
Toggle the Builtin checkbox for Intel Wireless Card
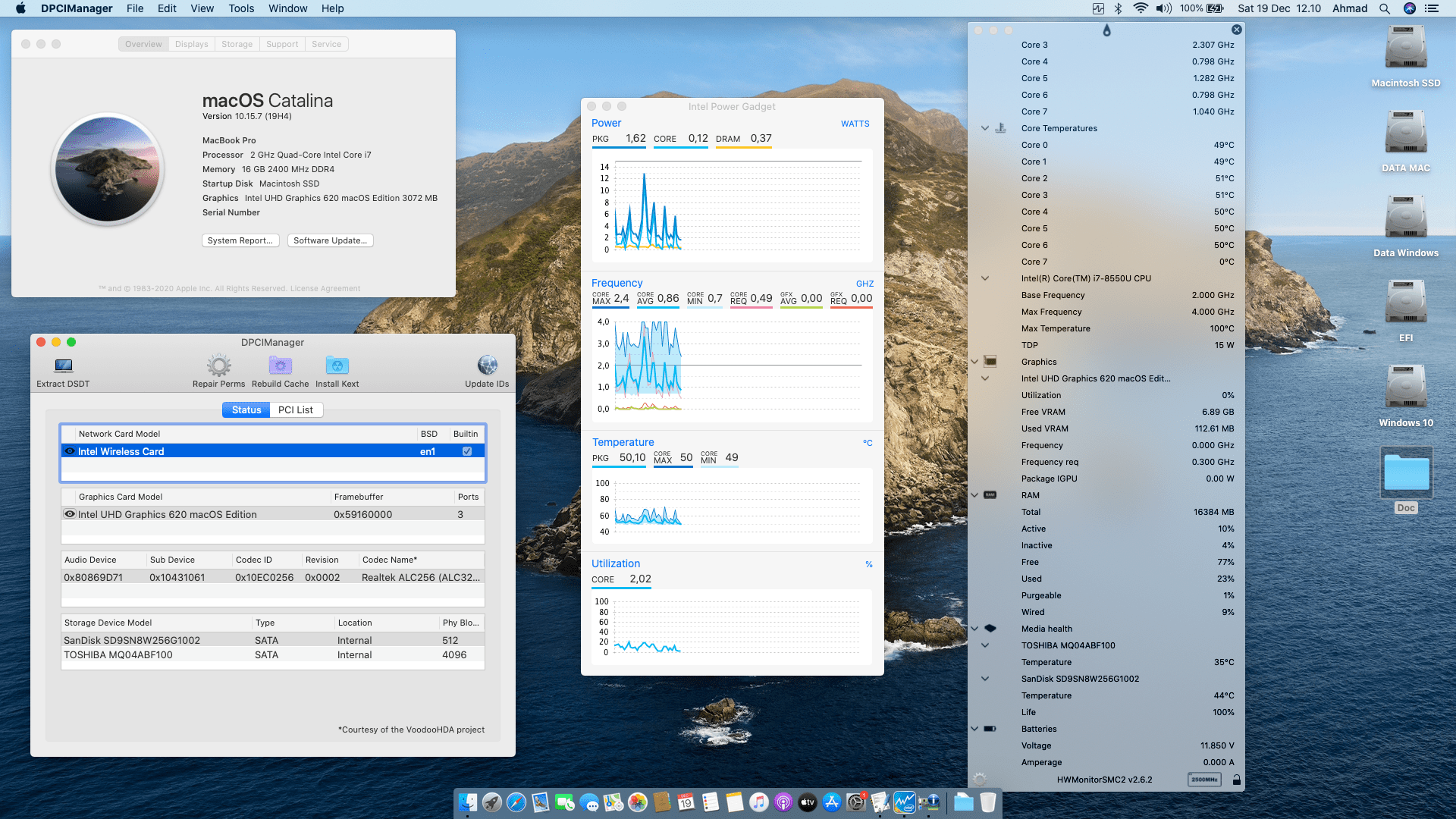coord(466,450)
